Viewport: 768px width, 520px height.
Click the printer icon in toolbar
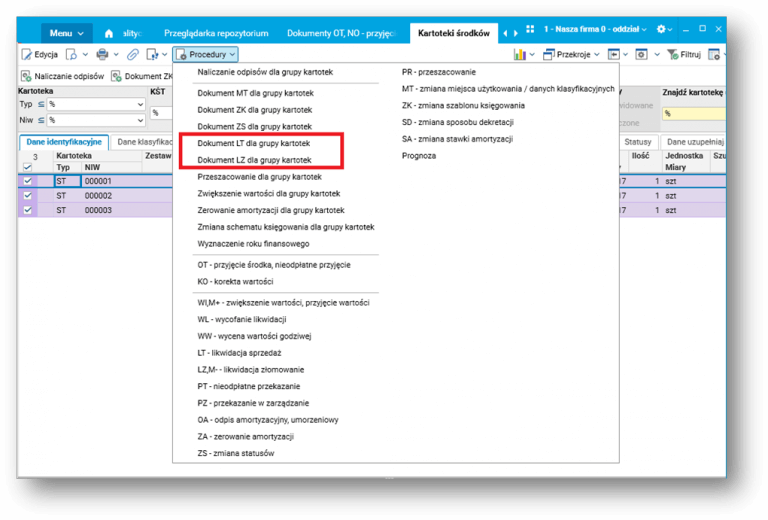[102, 54]
